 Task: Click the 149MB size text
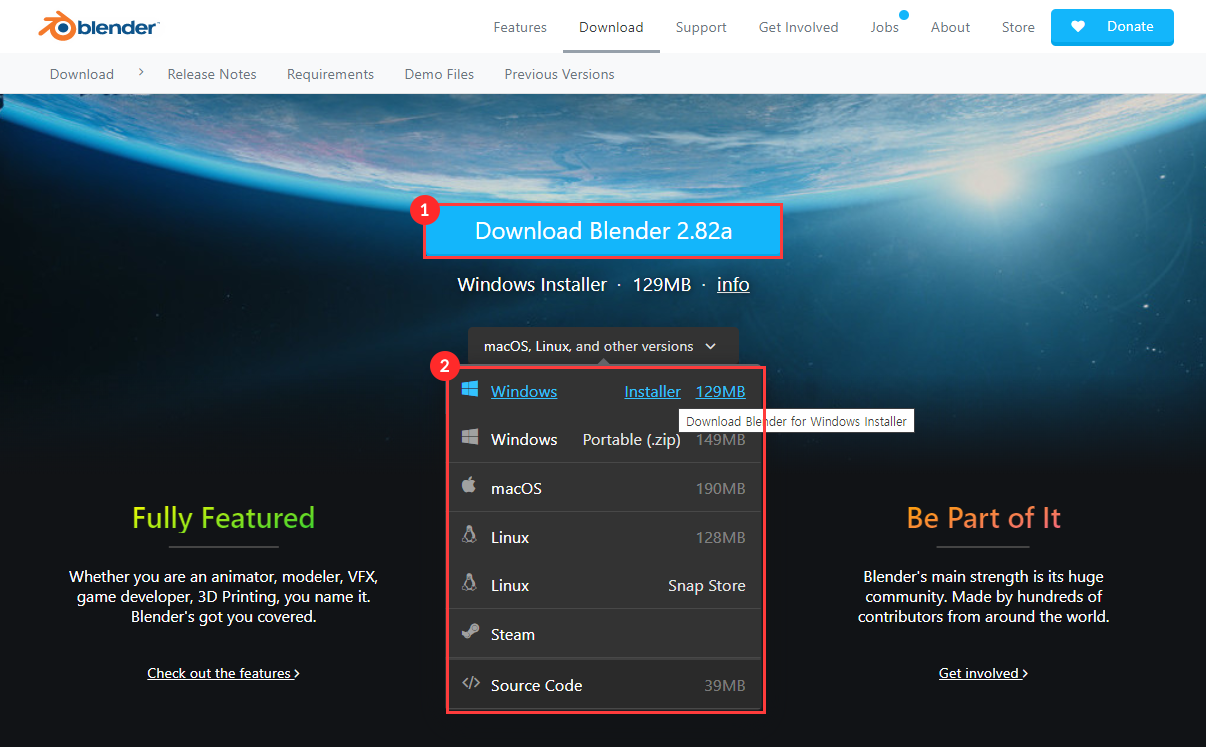(x=720, y=439)
